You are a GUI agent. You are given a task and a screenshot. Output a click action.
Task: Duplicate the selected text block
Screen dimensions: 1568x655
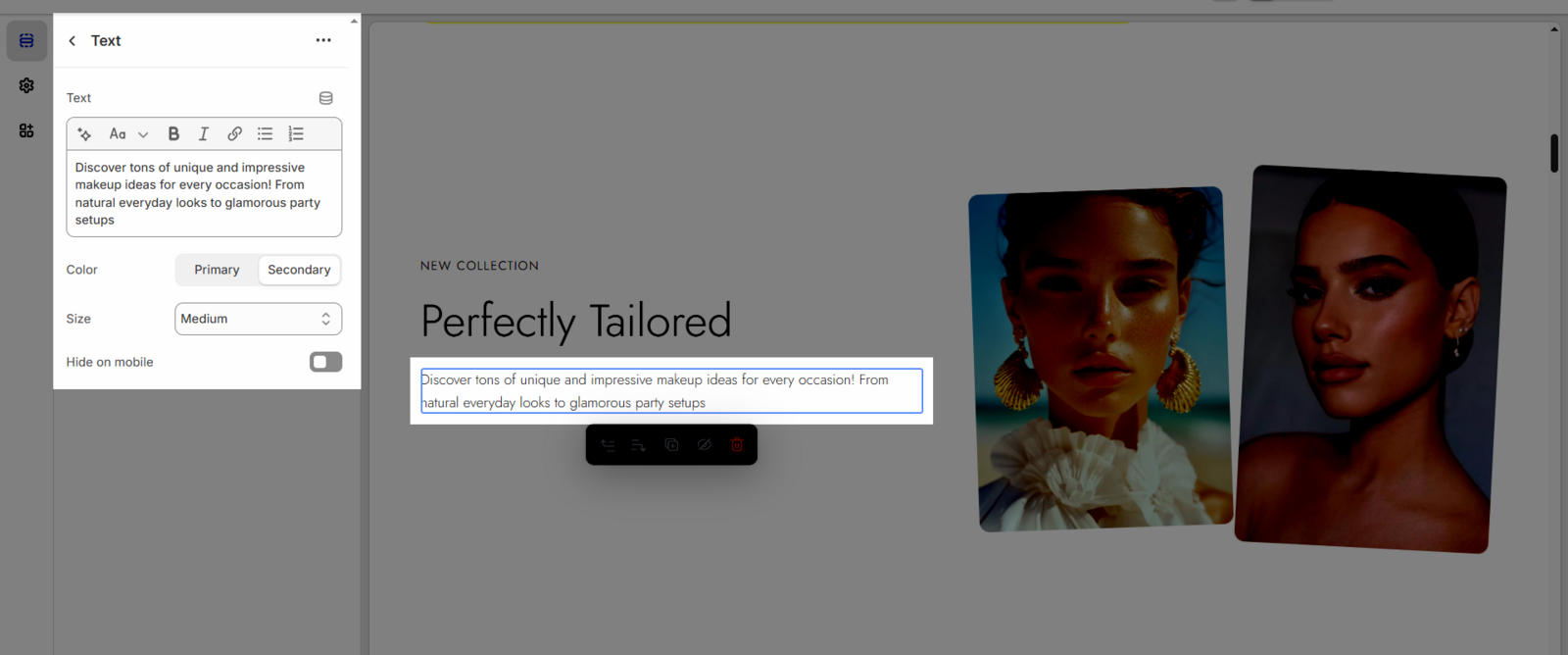671,445
